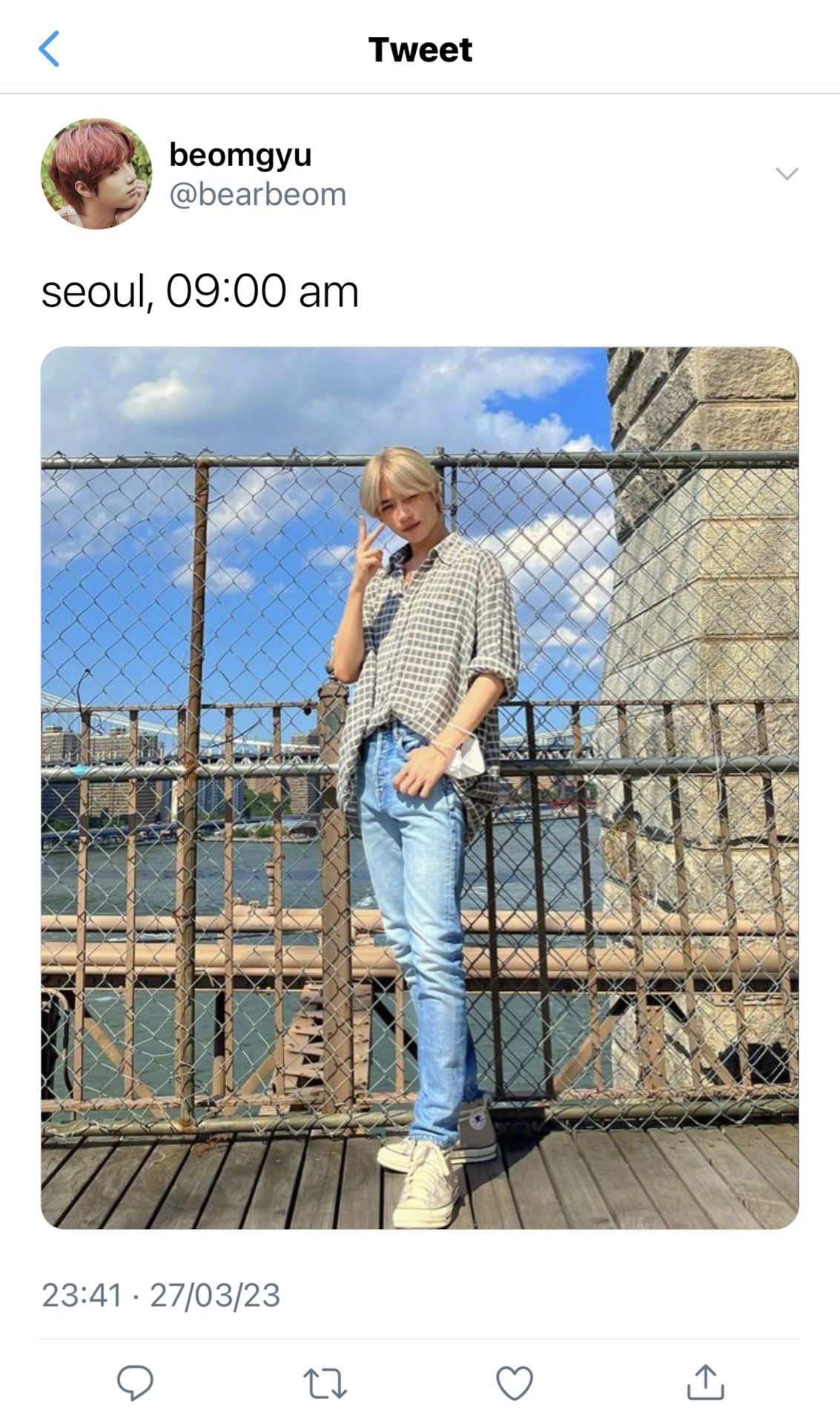Go back using the blue arrow
840x1424 pixels.
49,50
